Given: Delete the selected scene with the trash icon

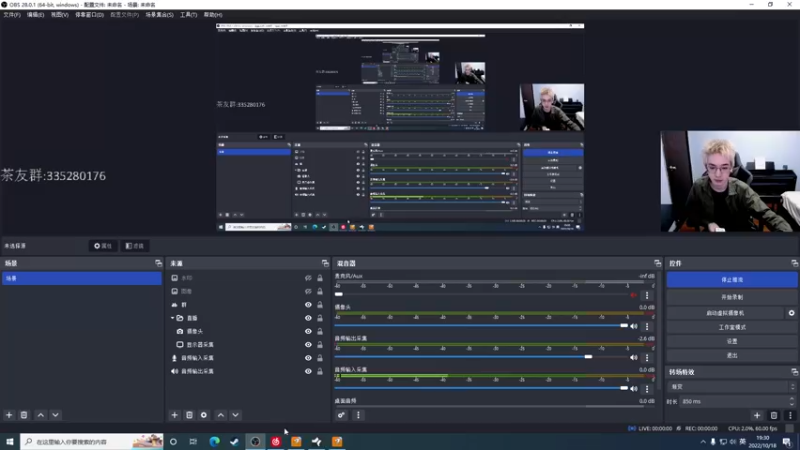Looking at the screenshot, I should coord(24,415).
